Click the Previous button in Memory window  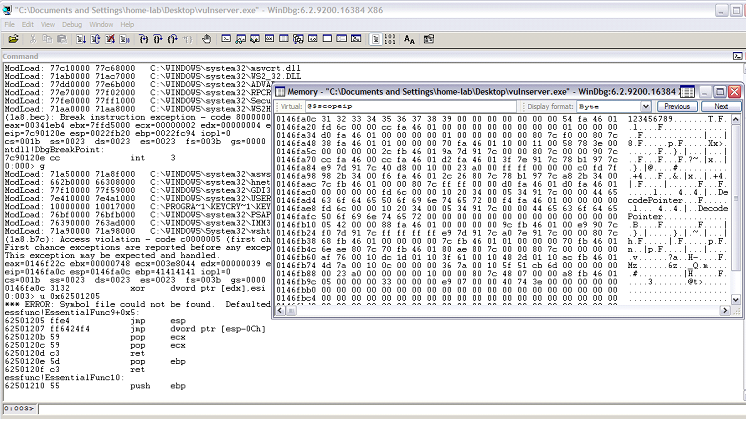[677, 106]
